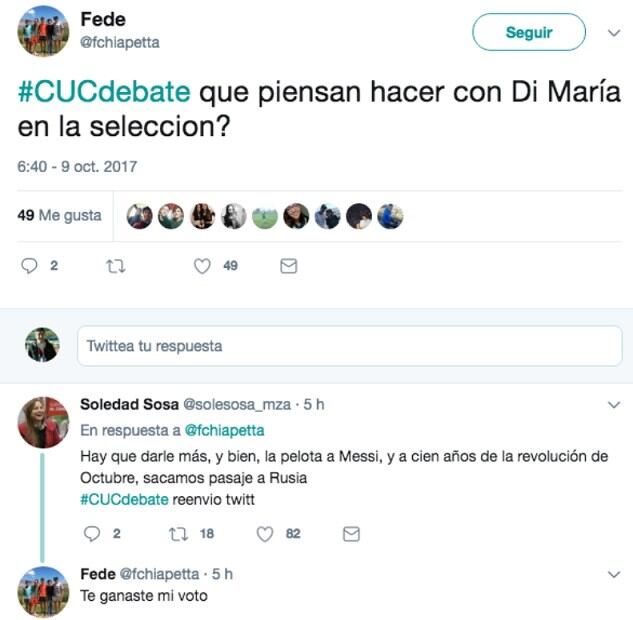Open Soledad Sosa's profile picture
This screenshot has height=620, width=633.
click(43, 422)
